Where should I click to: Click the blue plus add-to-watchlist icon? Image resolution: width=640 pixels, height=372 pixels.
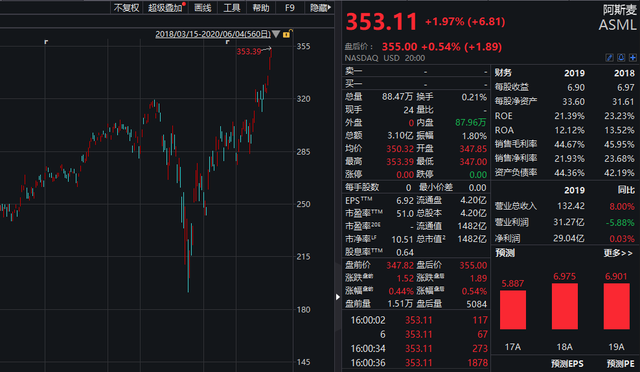[x=633, y=58]
